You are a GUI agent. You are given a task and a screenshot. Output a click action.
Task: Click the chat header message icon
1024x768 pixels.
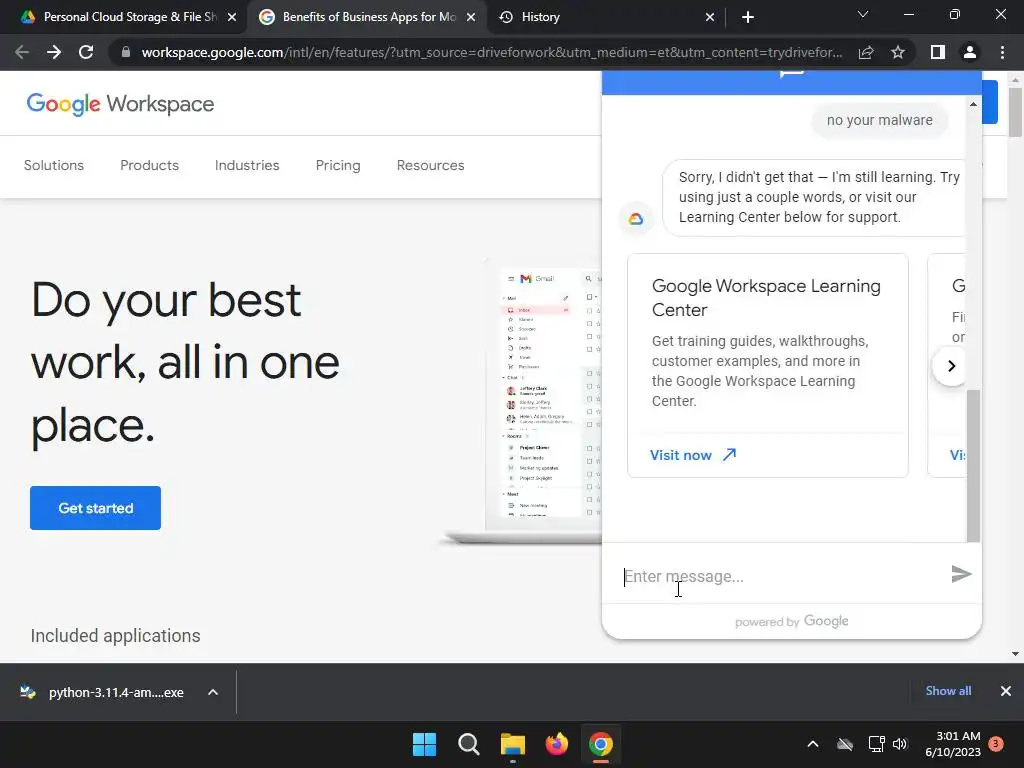792,74
